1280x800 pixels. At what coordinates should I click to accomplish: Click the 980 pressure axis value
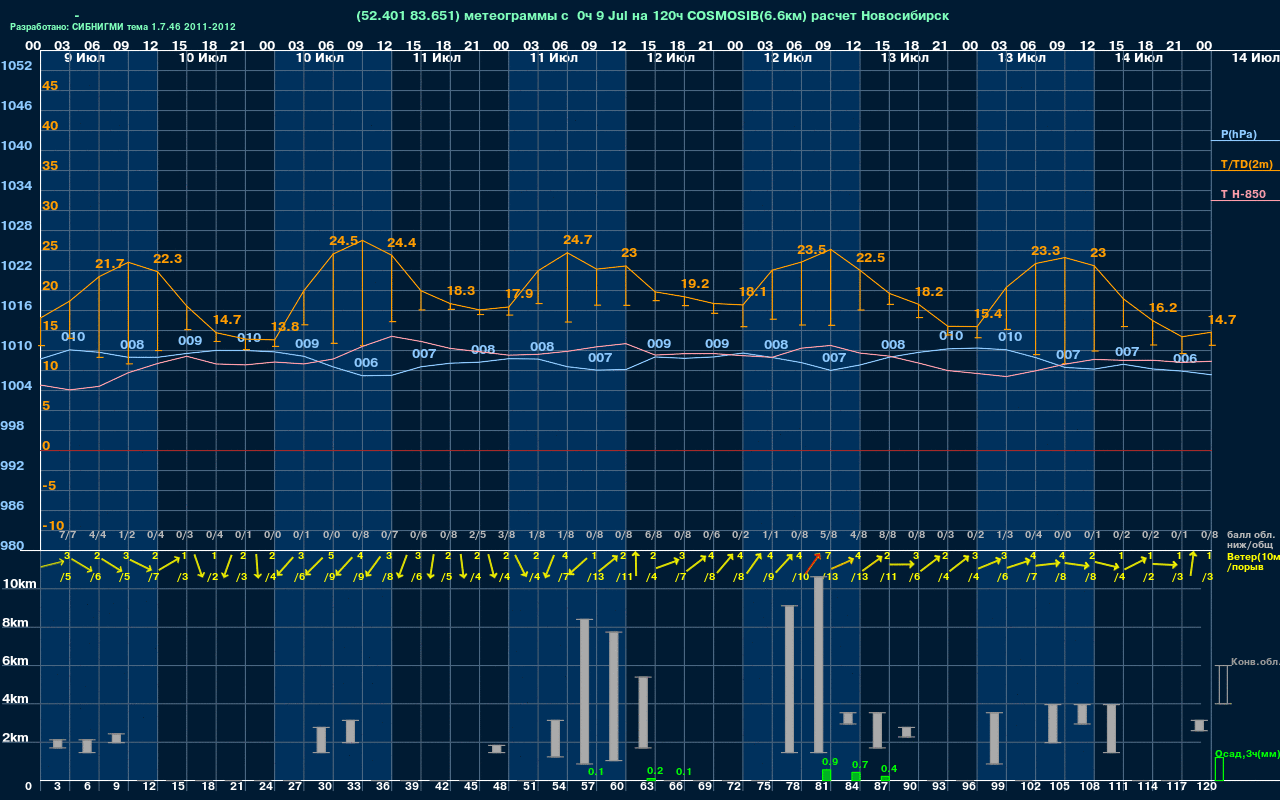(x=13, y=546)
